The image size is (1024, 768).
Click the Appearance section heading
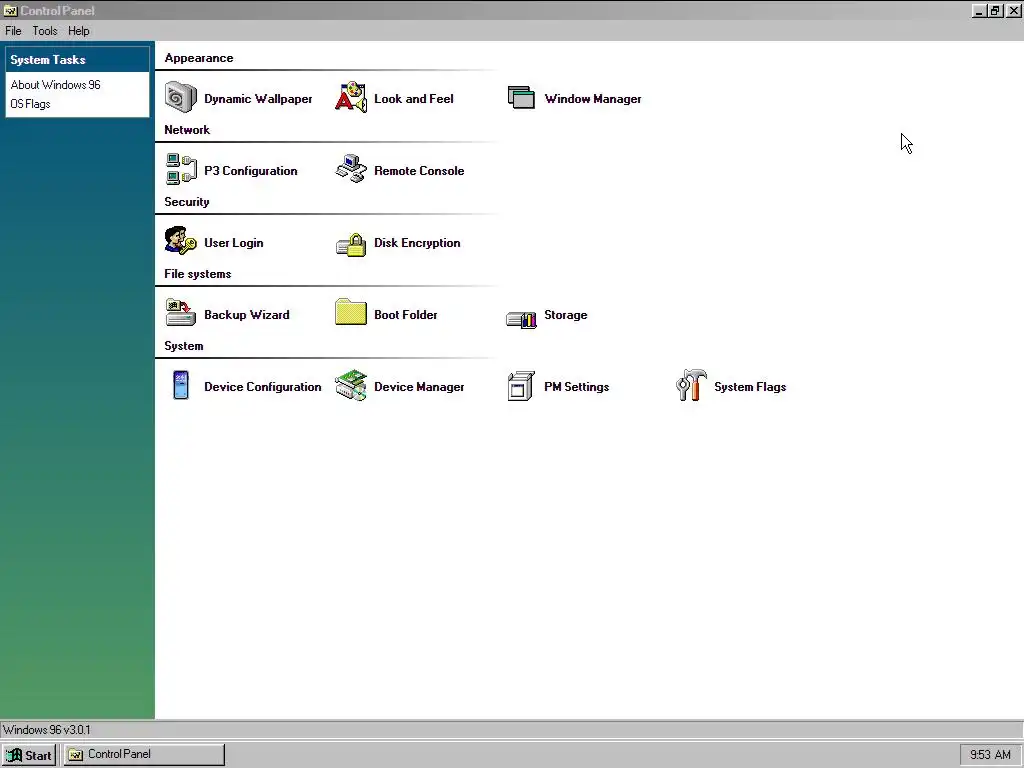(199, 58)
